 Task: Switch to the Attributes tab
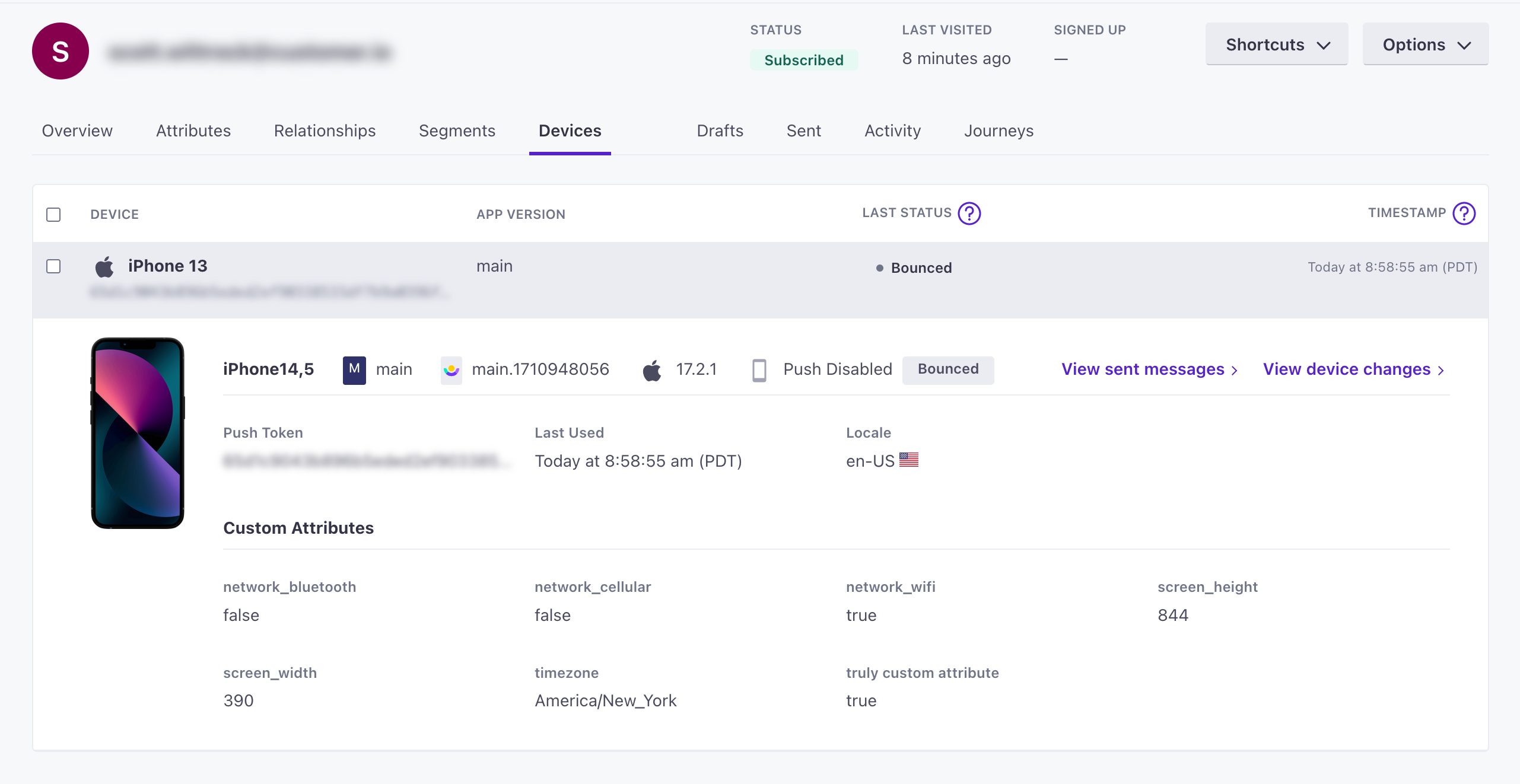click(193, 130)
